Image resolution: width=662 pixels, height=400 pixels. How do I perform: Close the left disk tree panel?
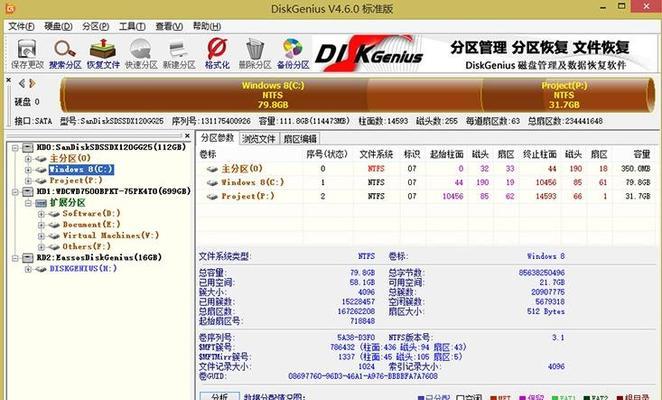point(187,136)
